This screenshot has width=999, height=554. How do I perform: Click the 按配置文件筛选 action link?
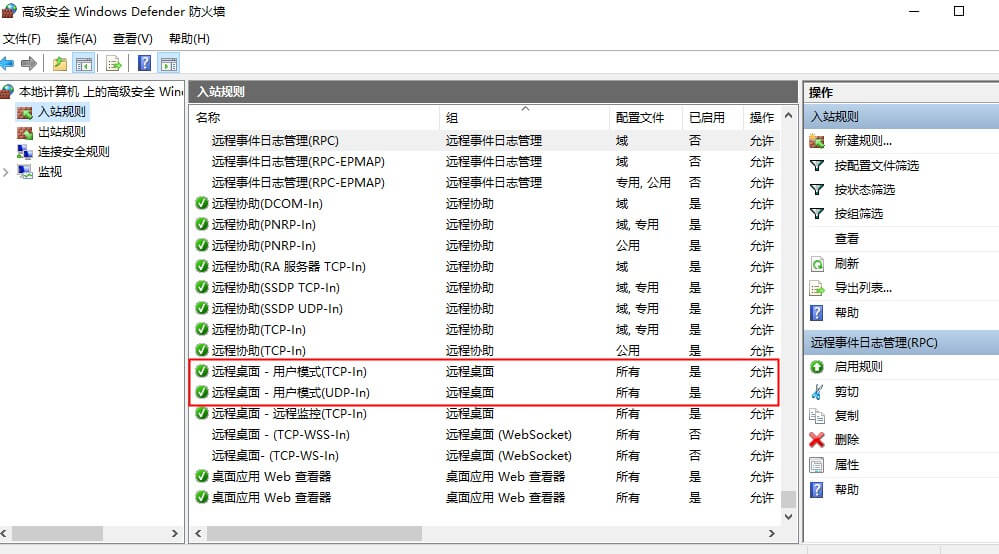tap(877, 166)
